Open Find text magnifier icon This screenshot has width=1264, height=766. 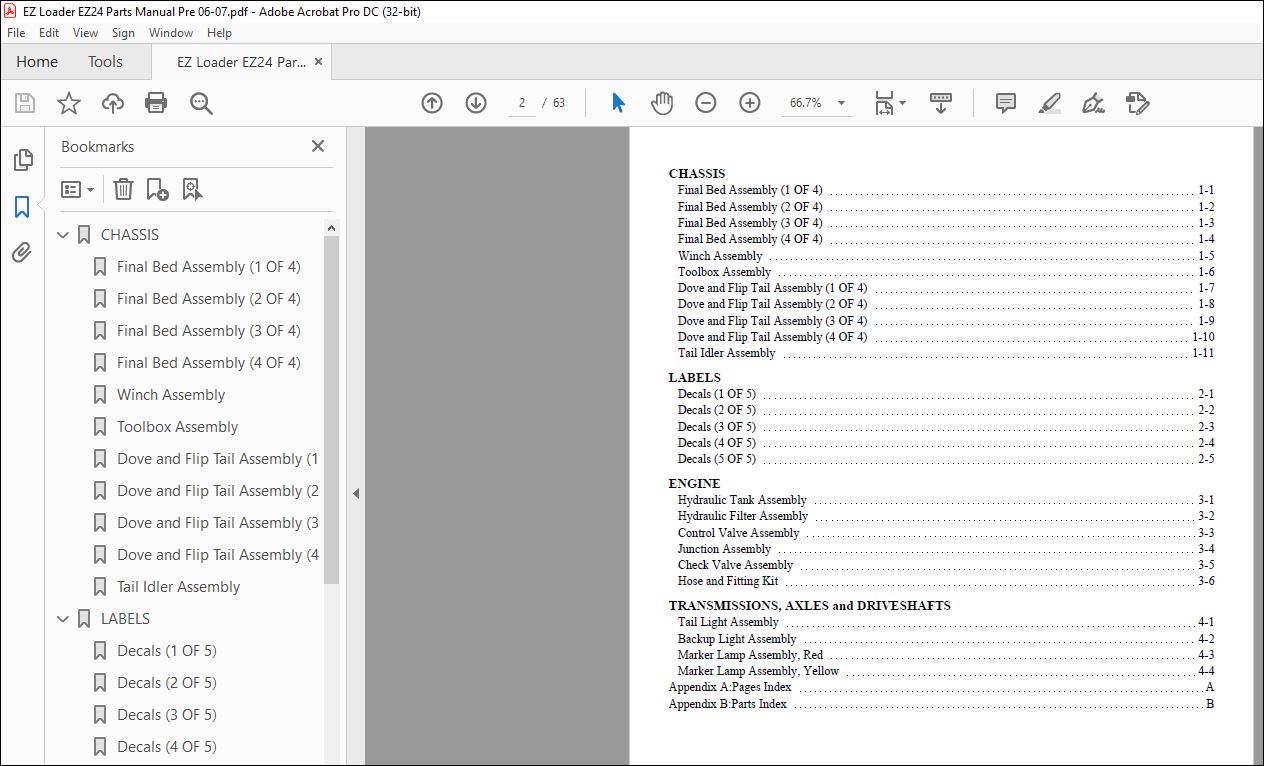pyautogui.click(x=201, y=103)
